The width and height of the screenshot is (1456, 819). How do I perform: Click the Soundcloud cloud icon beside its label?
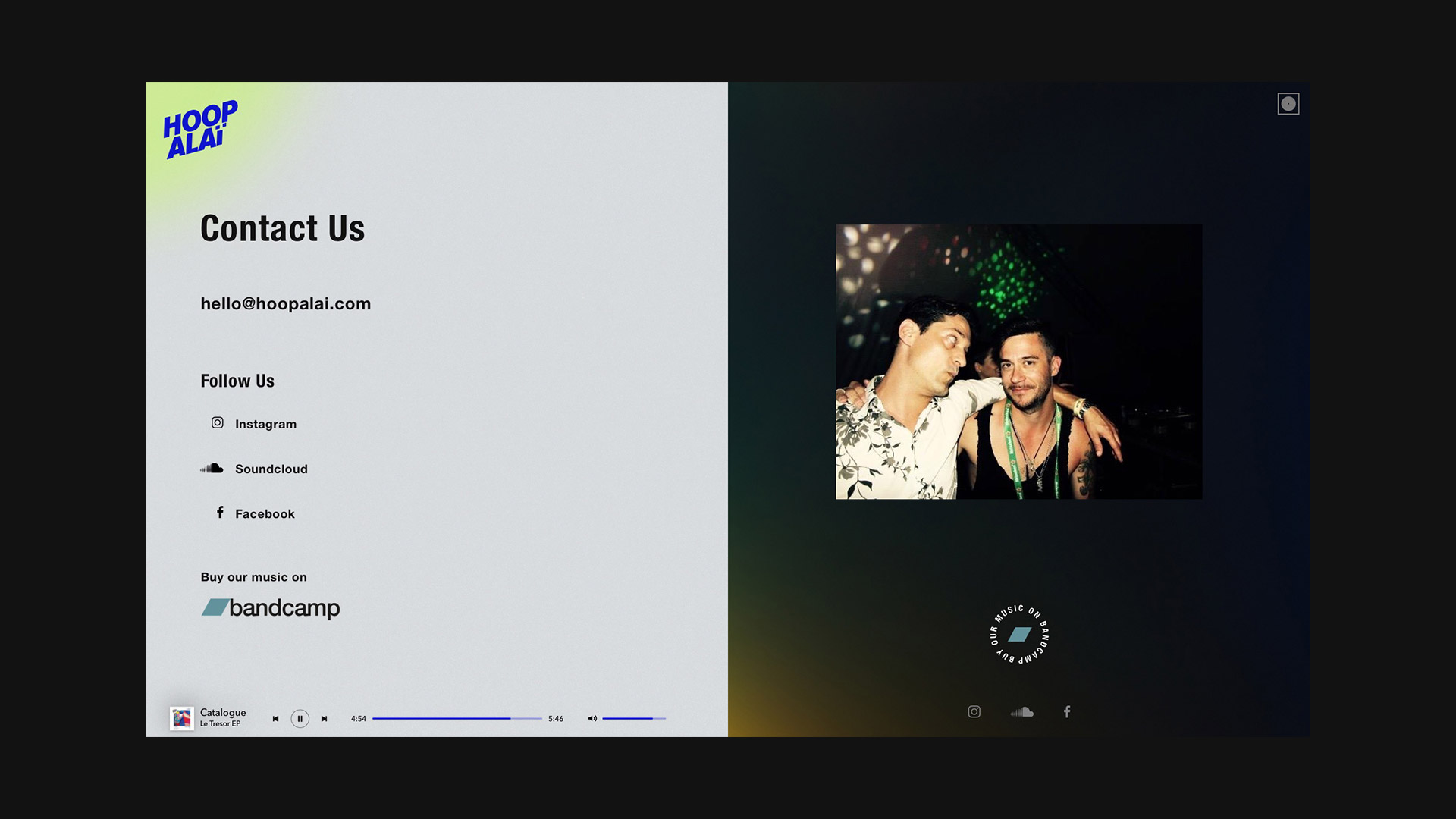coord(212,468)
